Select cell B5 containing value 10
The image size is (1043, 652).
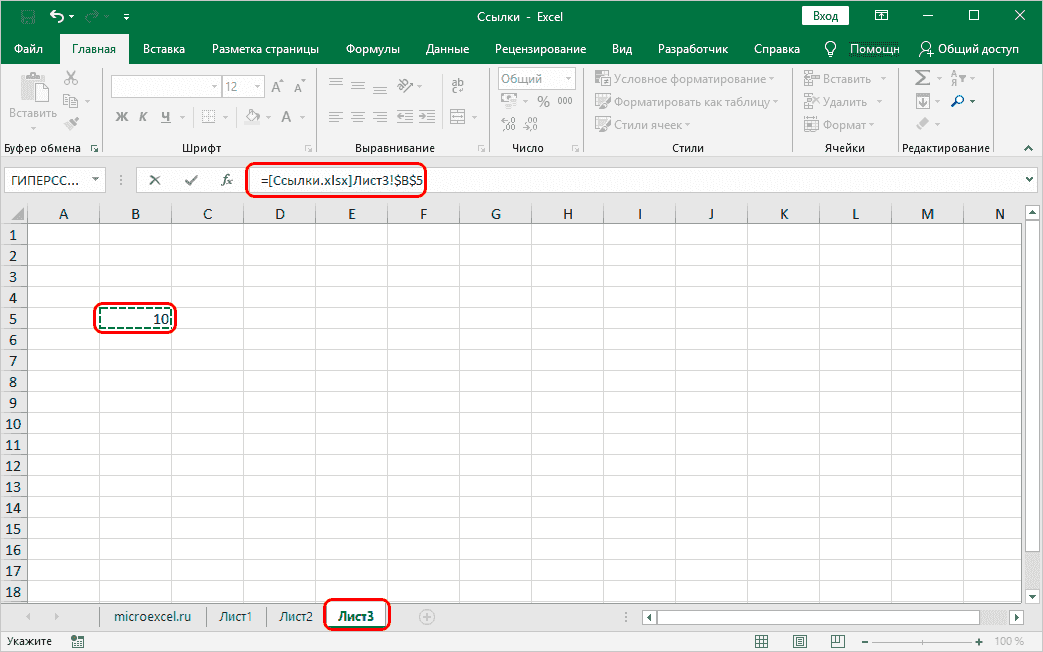coord(135,319)
